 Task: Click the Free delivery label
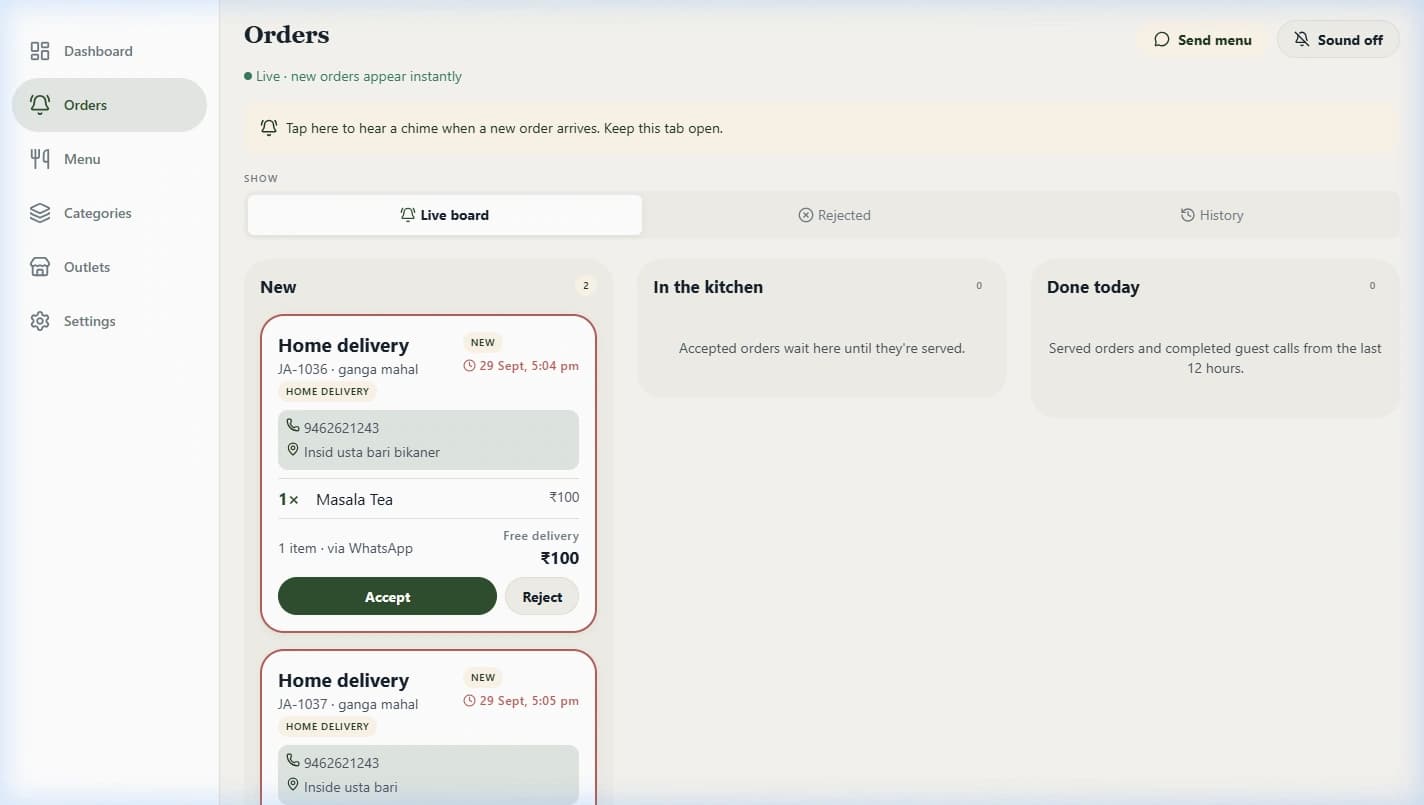pos(541,536)
